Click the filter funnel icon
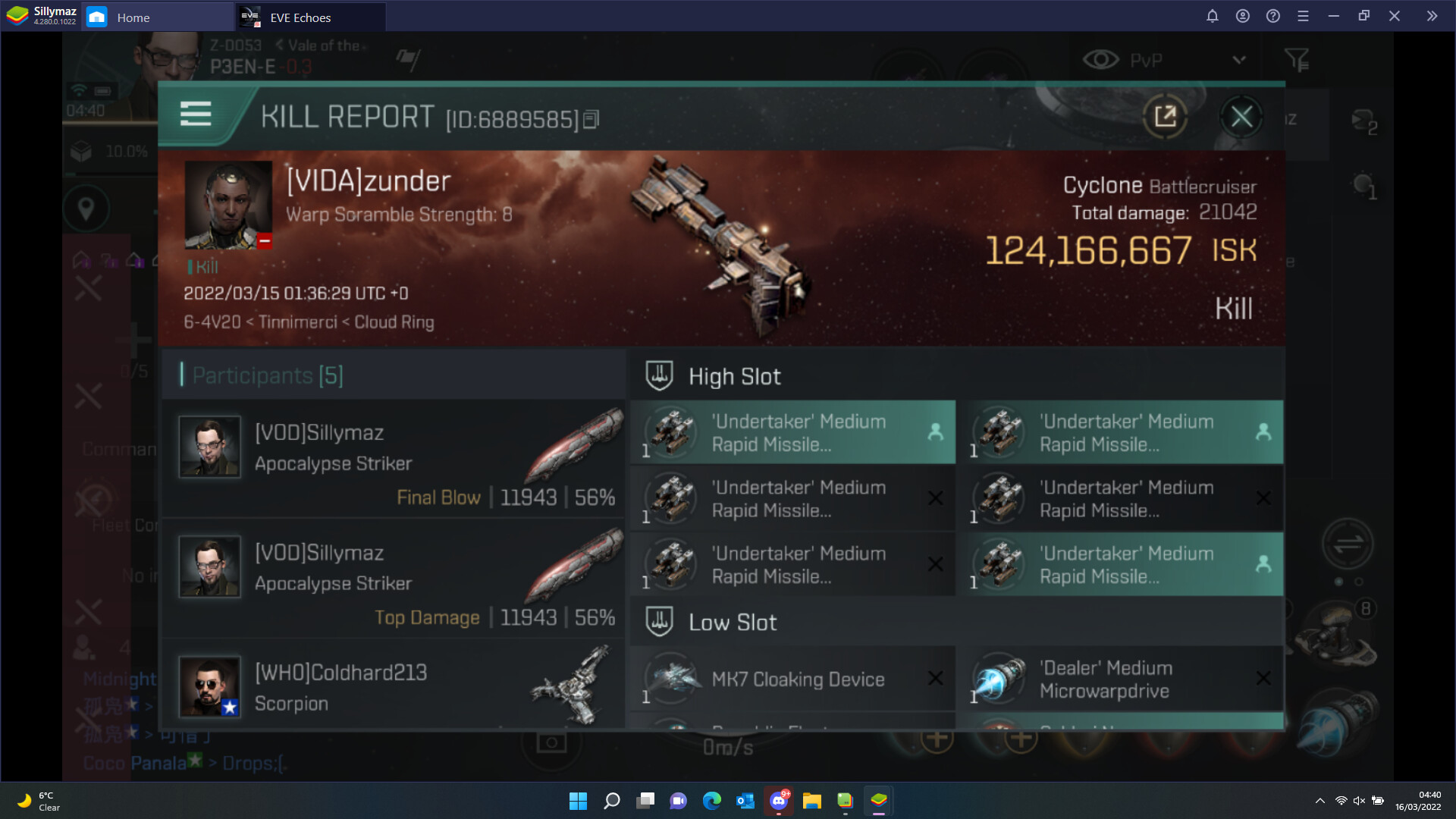The image size is (1456, 819). click(1296, 59)
